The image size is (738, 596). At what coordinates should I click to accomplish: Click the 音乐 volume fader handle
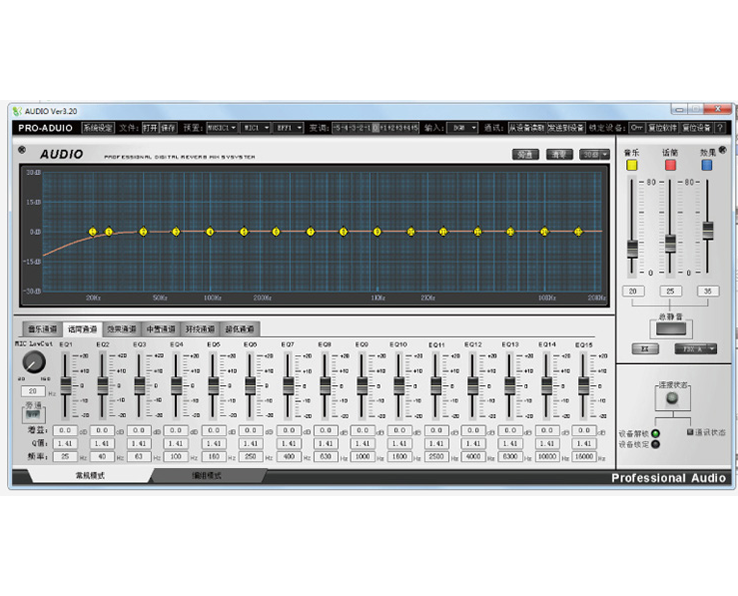tap(632, 249)
